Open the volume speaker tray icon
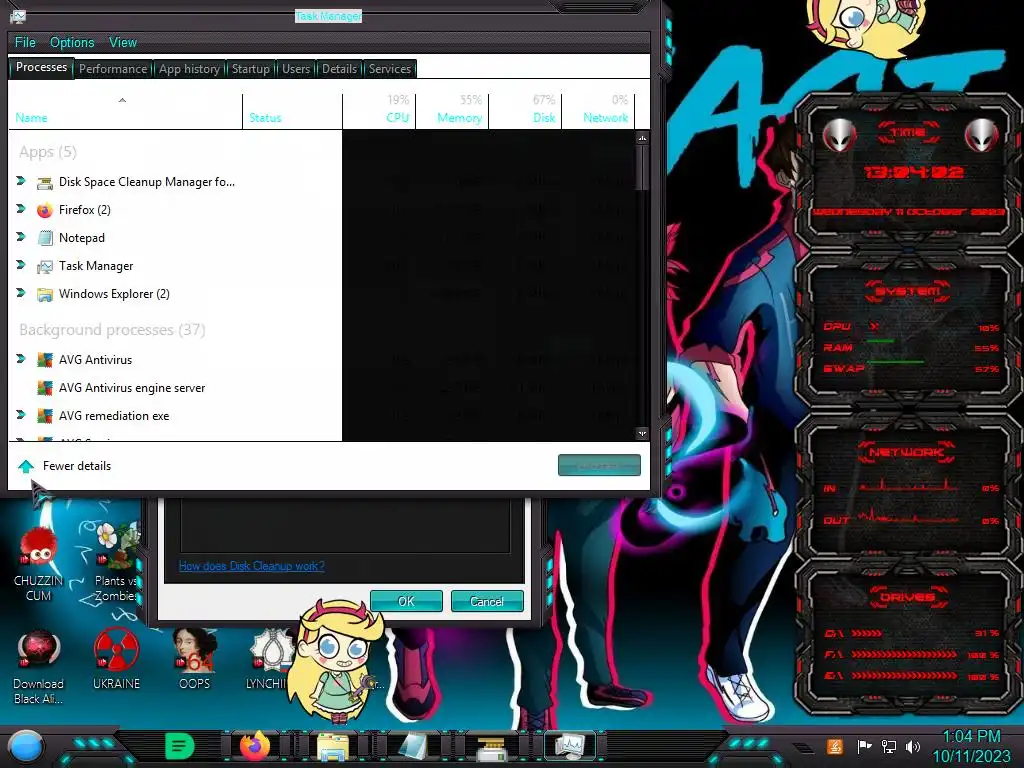 coord(912,746)
